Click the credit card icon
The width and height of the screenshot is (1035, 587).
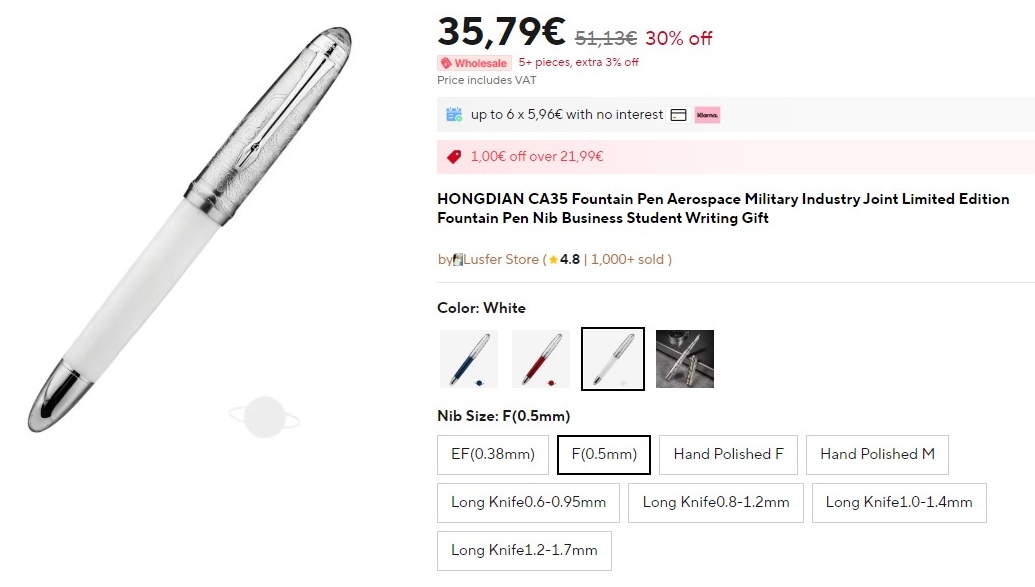(x=678, y=115)
